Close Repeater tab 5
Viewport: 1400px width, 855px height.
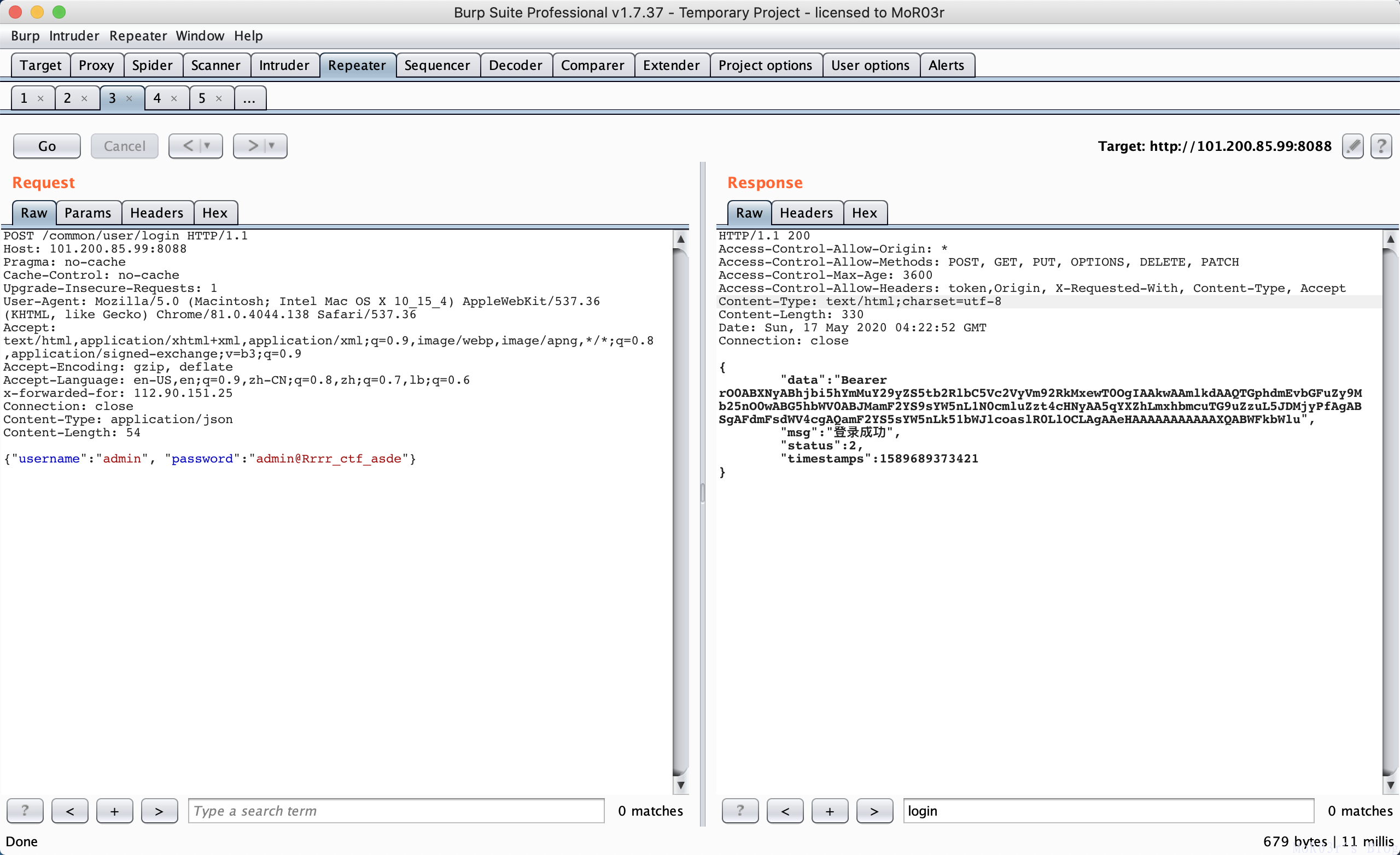point(219,98)
